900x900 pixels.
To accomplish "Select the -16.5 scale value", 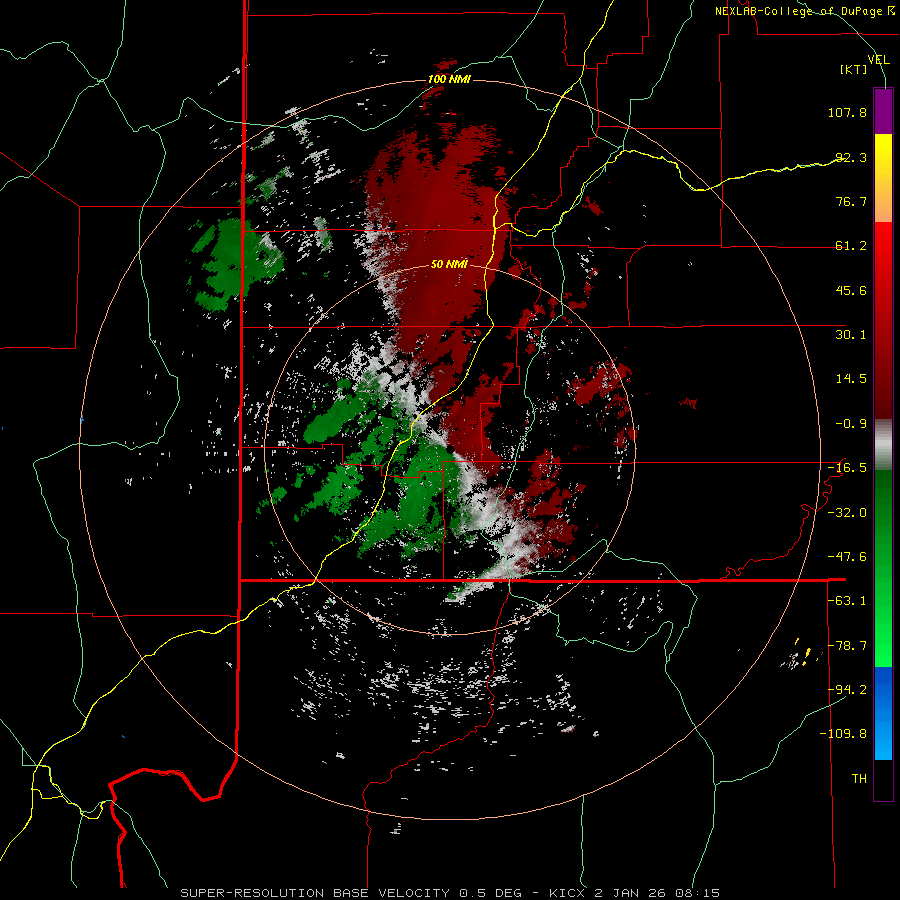I will [x=847, y=468].
